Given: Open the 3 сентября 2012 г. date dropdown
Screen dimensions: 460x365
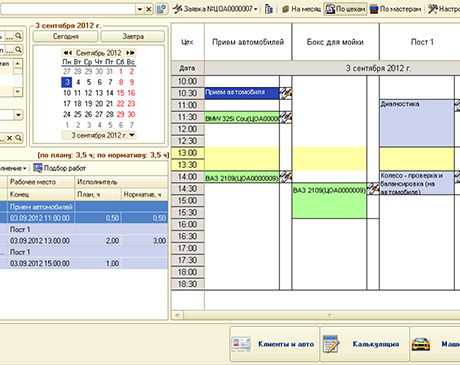Looking at the screenshot, I should tap(132, 135).
